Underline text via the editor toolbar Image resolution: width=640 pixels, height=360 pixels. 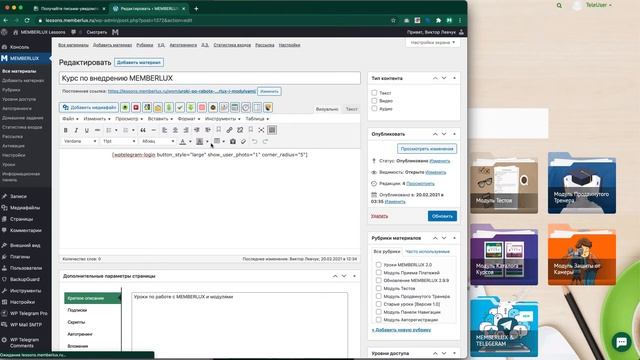pos(87,130)
